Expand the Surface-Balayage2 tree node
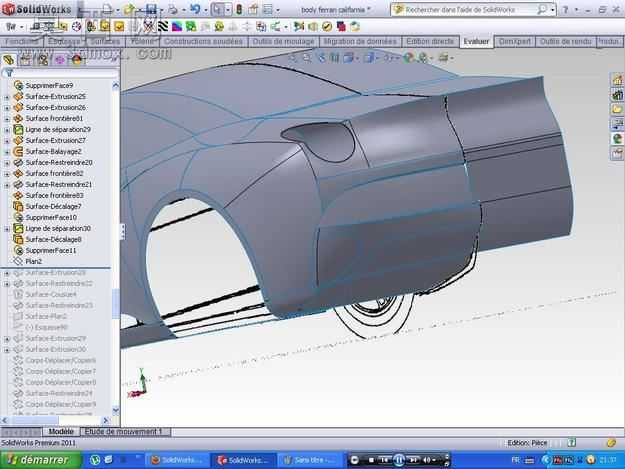 click(7, 152)
